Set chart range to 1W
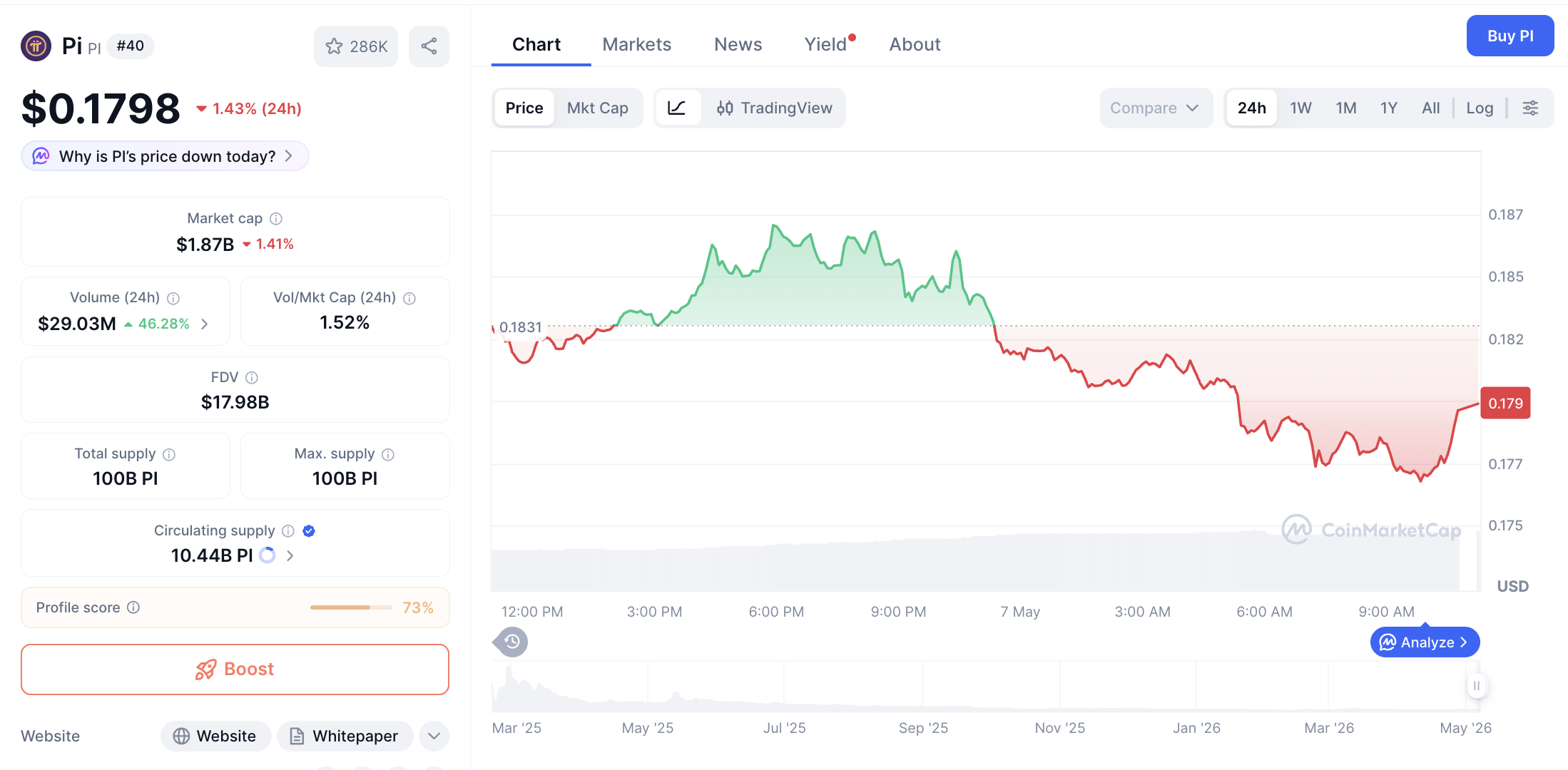The width and height of the screenshot is (1568, 770). [1300, 108]
